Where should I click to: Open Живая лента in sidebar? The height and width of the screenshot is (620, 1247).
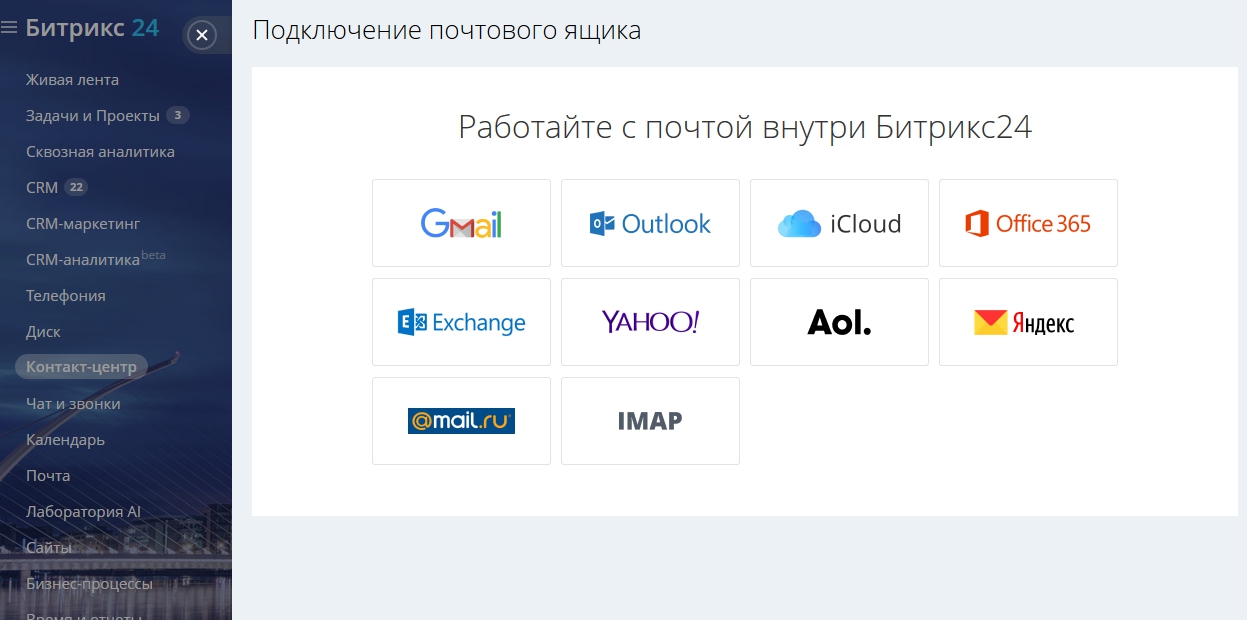pyautogui.click(x=72, y=80)
